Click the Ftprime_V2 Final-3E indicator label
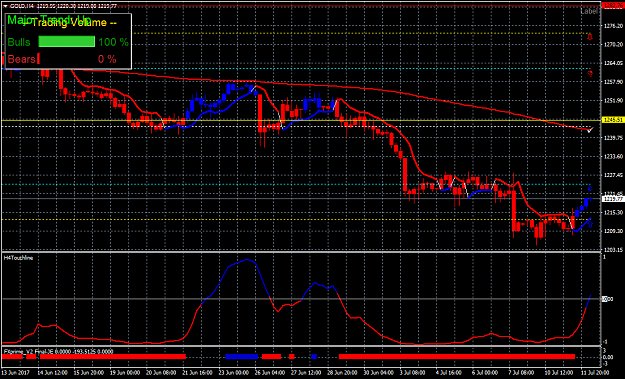 [x=58, y=352]
